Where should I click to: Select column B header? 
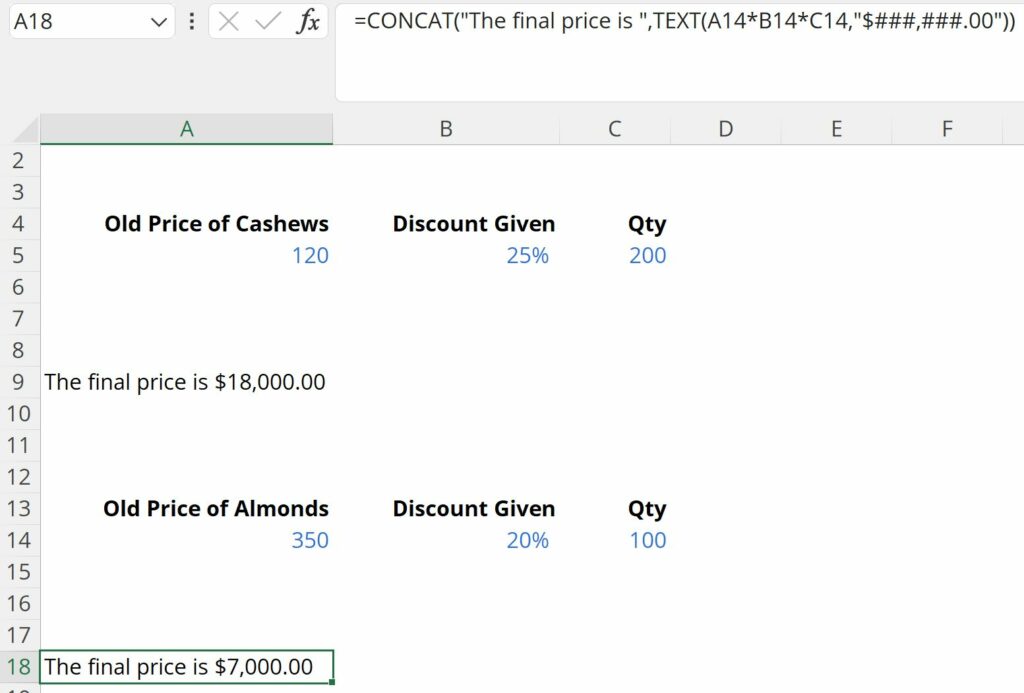446,129
